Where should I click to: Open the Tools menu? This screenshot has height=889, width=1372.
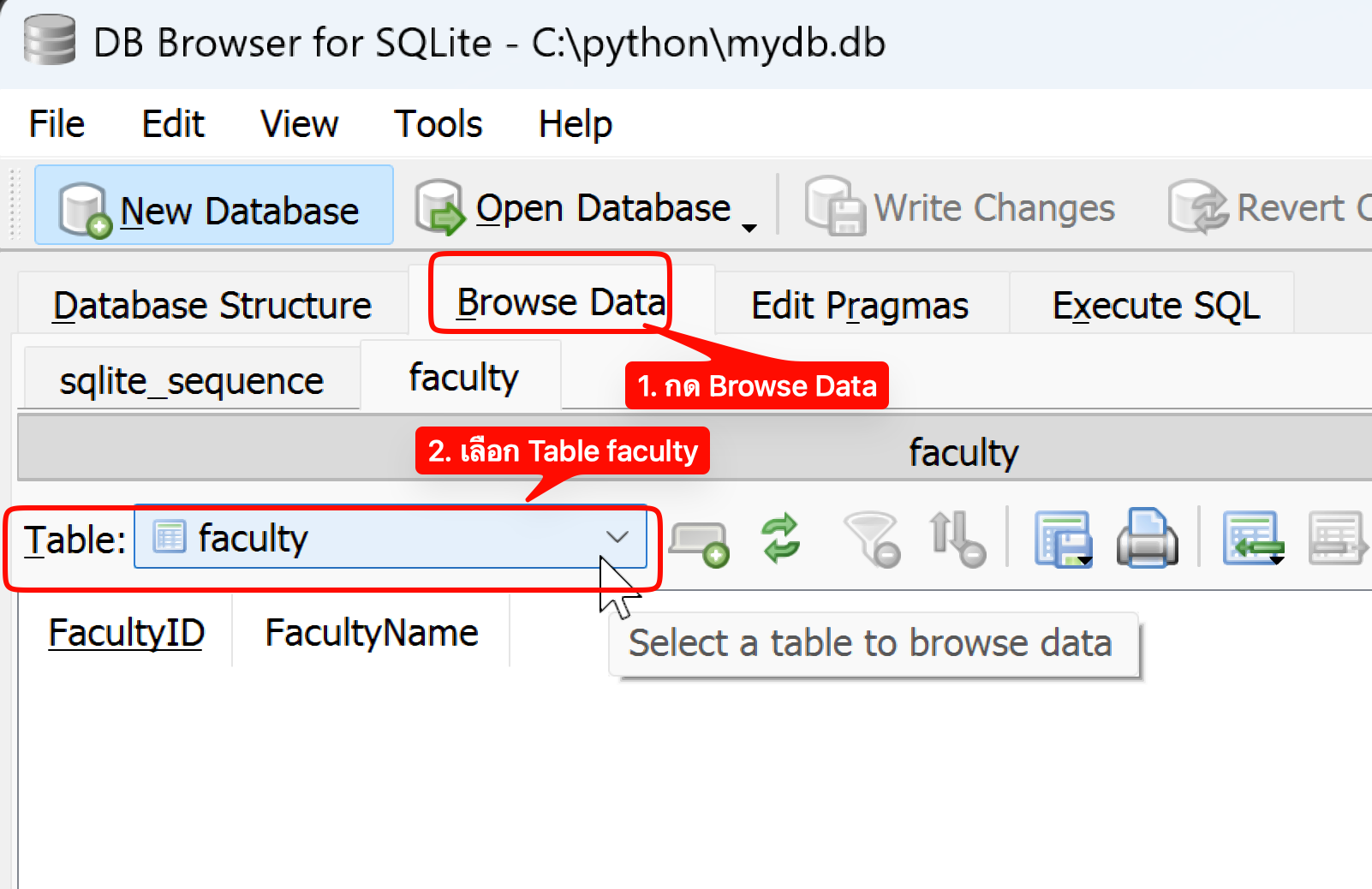tap(438, 124)
